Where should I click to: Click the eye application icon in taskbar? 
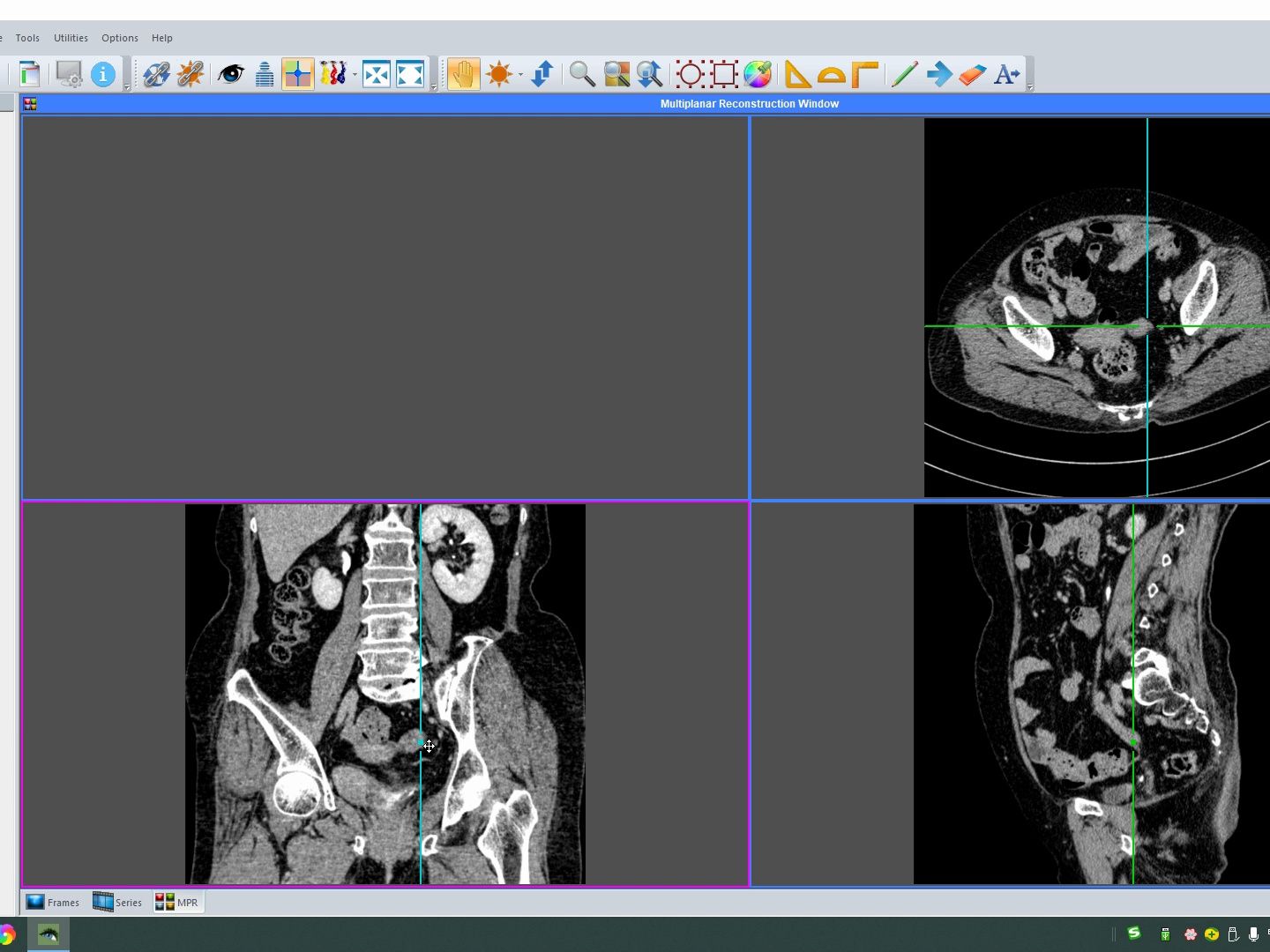click(x=49, y=934)
